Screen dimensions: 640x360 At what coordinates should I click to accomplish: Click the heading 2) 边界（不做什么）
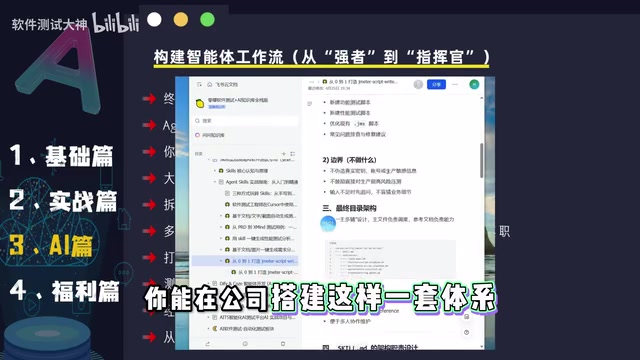(349, 160)
